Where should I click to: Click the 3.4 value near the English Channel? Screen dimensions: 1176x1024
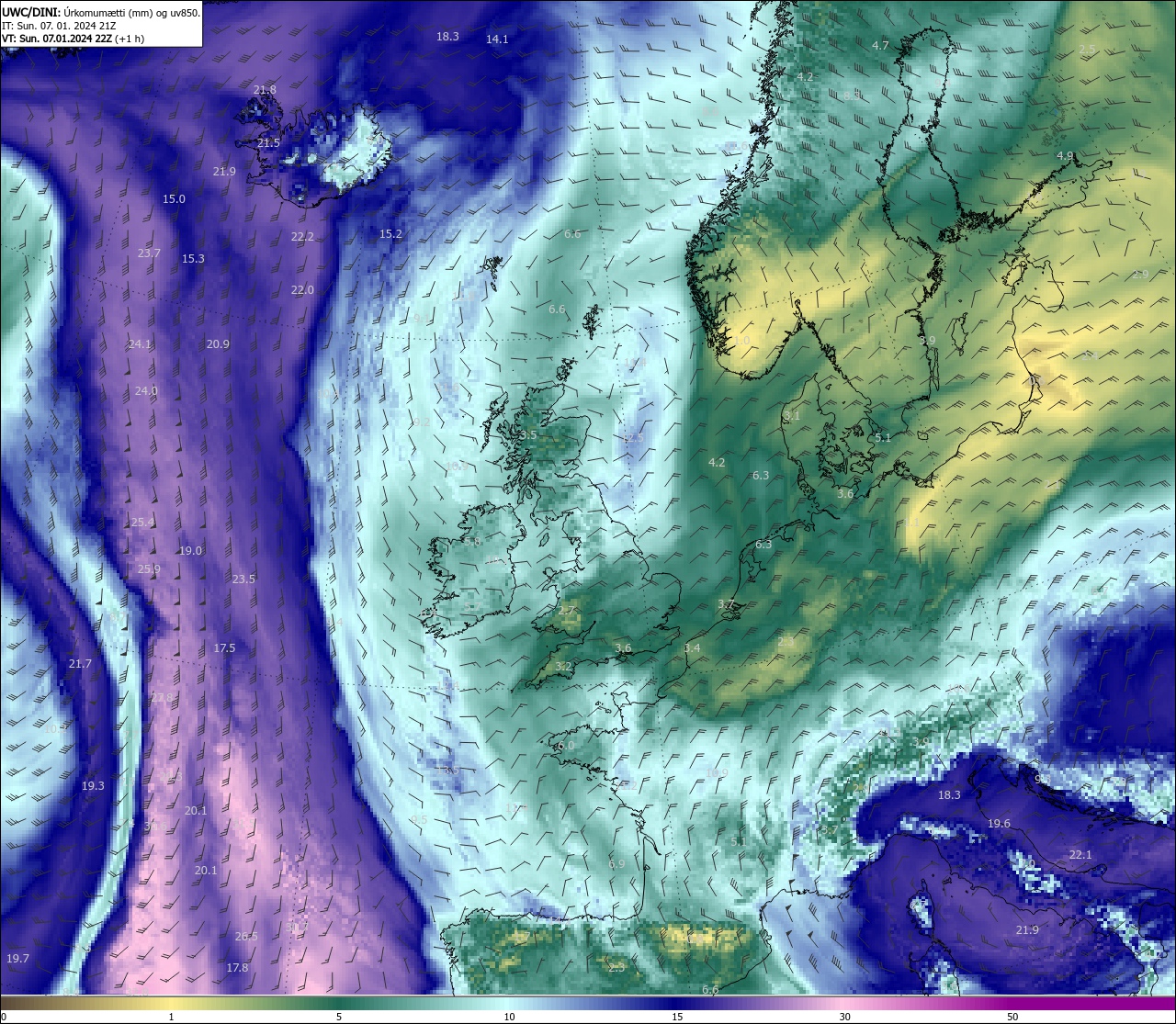coord(692,648)
